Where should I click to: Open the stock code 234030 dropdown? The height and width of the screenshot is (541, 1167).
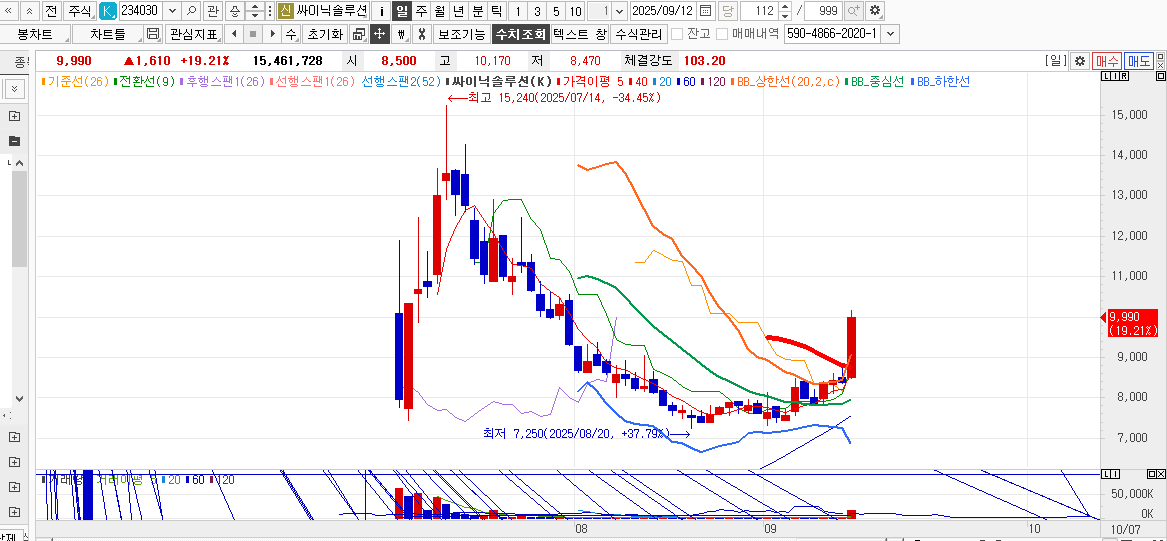pyautogui.click(x=170, y=11)
